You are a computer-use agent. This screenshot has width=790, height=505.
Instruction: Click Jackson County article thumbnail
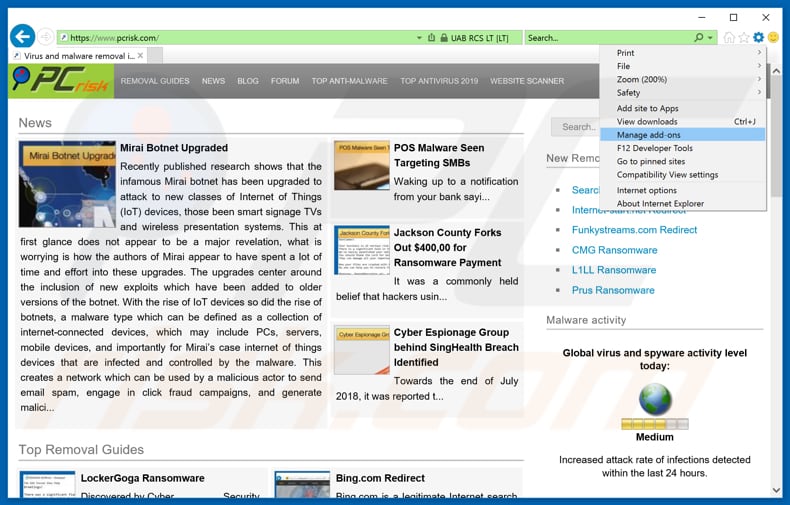(x=362, y=250)
